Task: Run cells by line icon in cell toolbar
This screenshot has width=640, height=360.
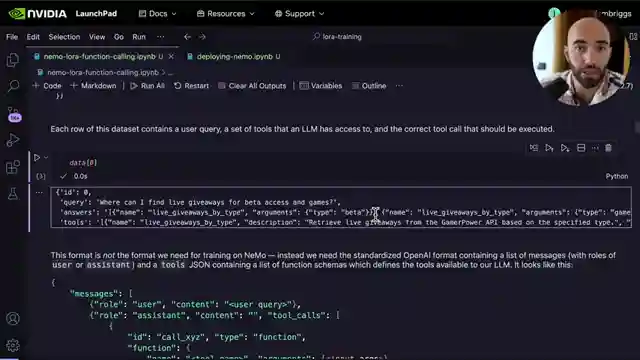Action: pyautogui.click(x=533, y=148)
